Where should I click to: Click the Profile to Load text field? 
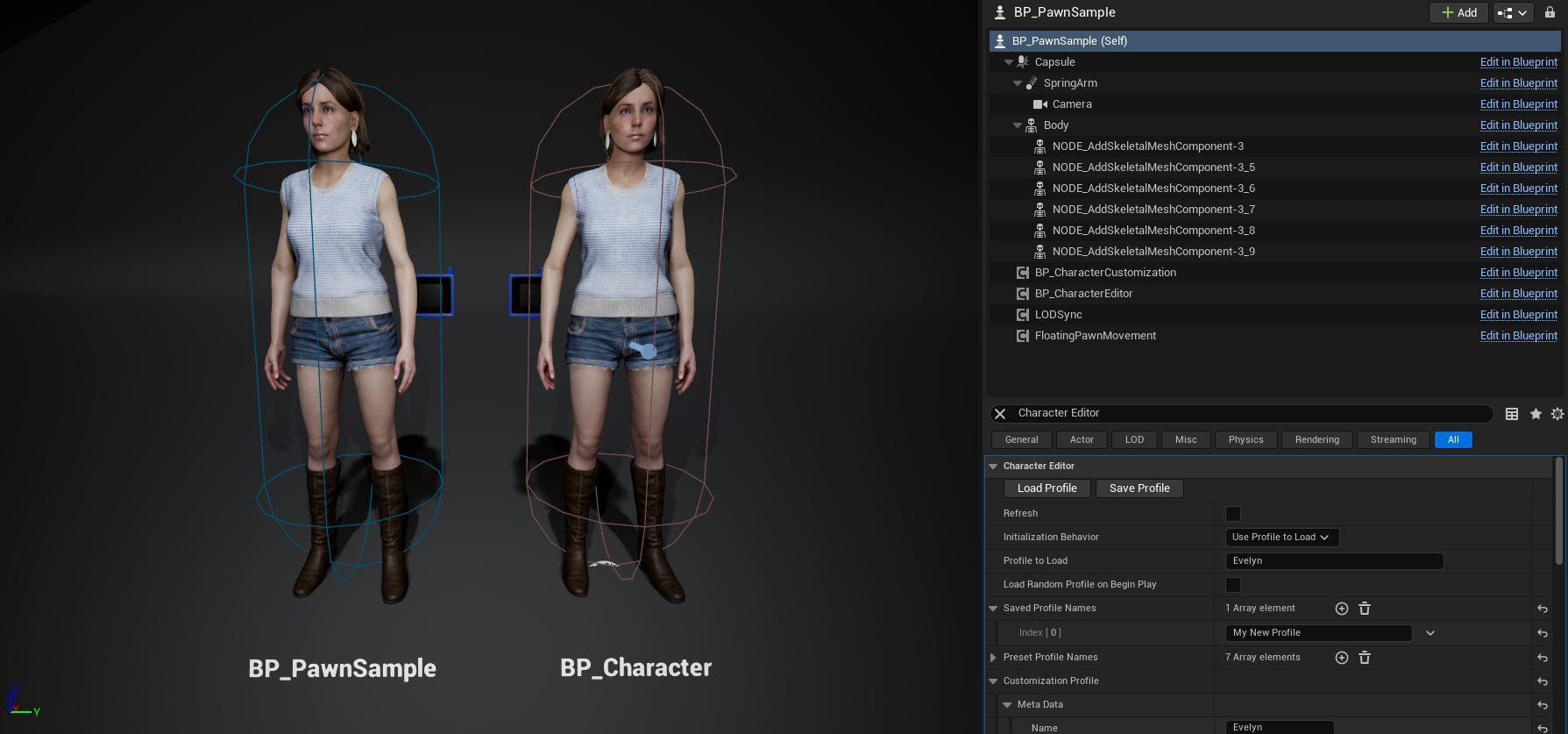(x=1333, y=561)
